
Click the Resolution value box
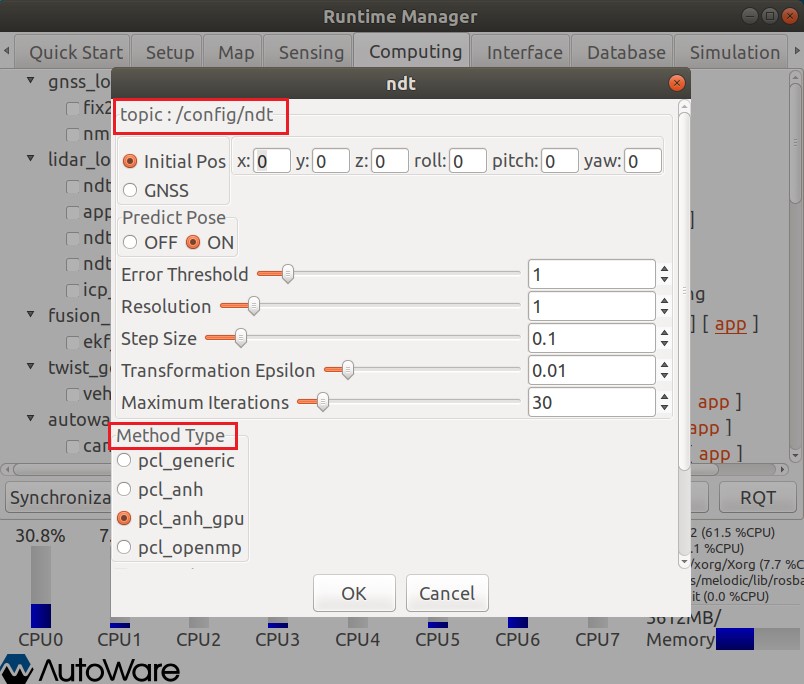tap(592, 306)
